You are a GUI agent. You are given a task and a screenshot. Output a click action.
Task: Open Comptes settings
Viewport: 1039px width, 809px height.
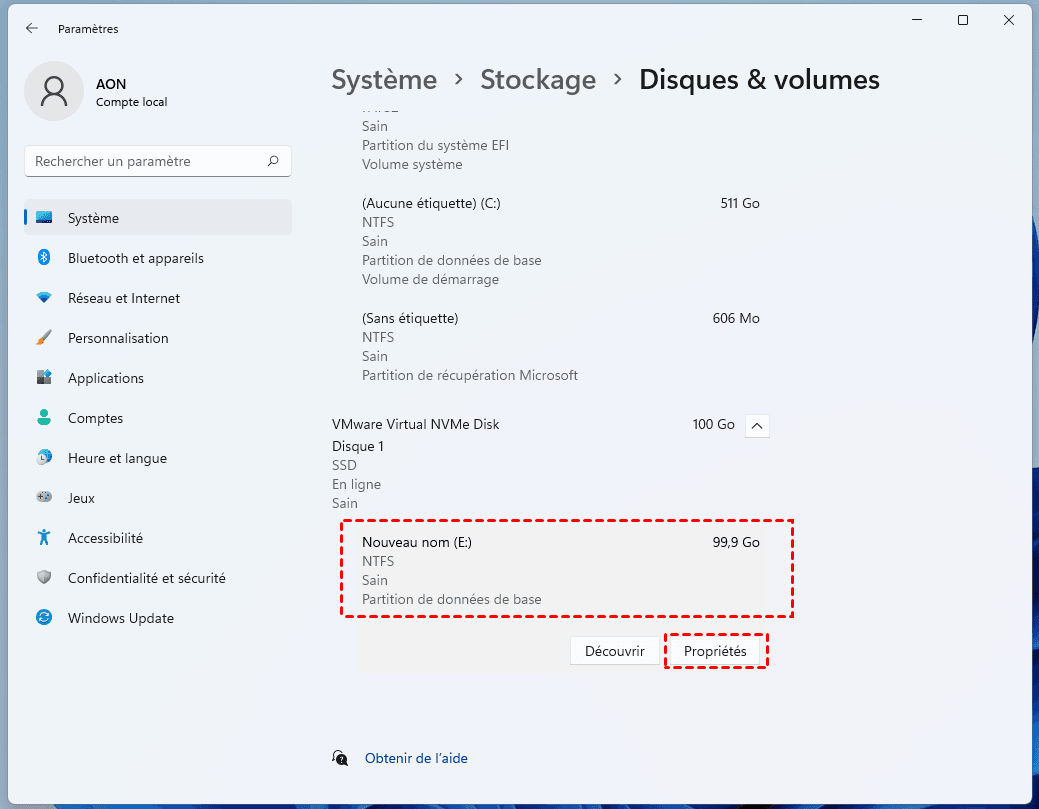pyautogui.click(x=95, y=418)
